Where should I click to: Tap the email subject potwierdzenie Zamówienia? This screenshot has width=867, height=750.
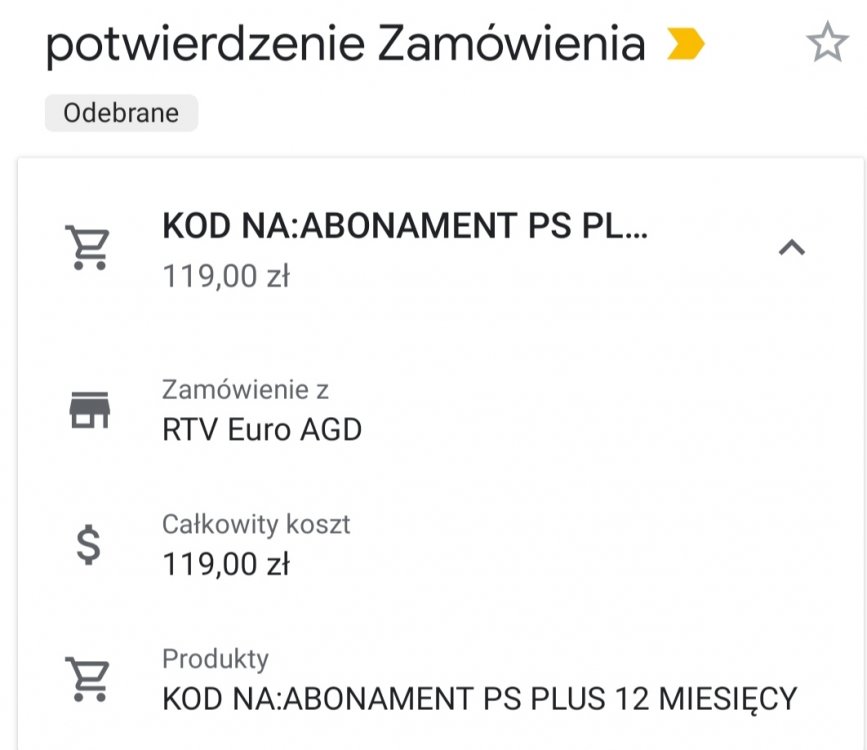click(345, 45)
